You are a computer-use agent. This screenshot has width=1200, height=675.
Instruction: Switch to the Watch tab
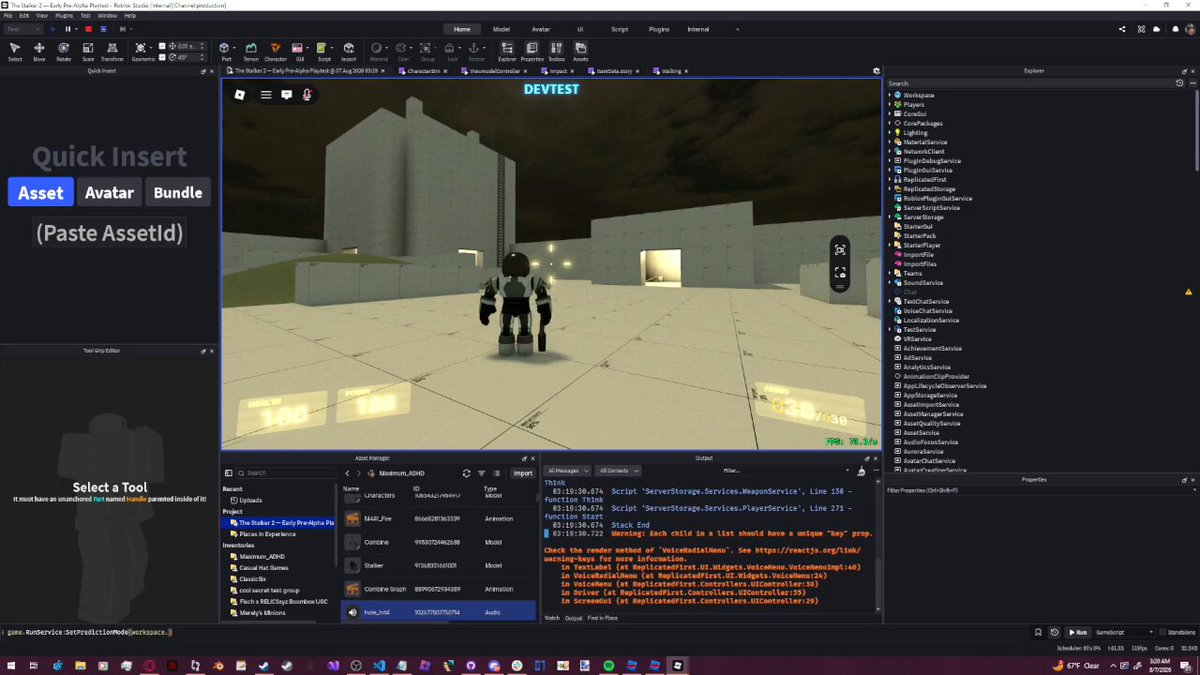pos(551,618)
